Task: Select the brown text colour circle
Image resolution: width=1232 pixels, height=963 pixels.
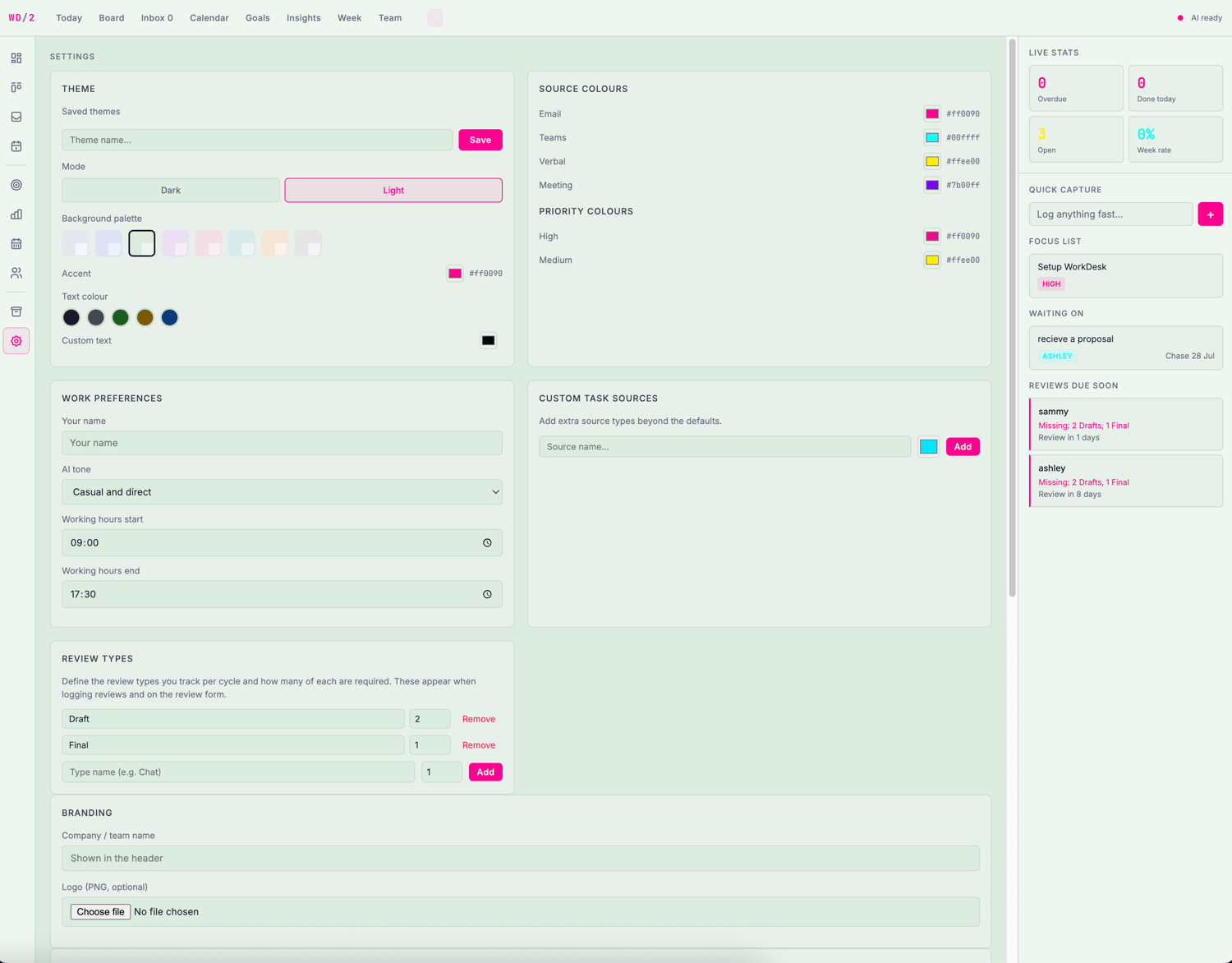Action: click(145, 317)
